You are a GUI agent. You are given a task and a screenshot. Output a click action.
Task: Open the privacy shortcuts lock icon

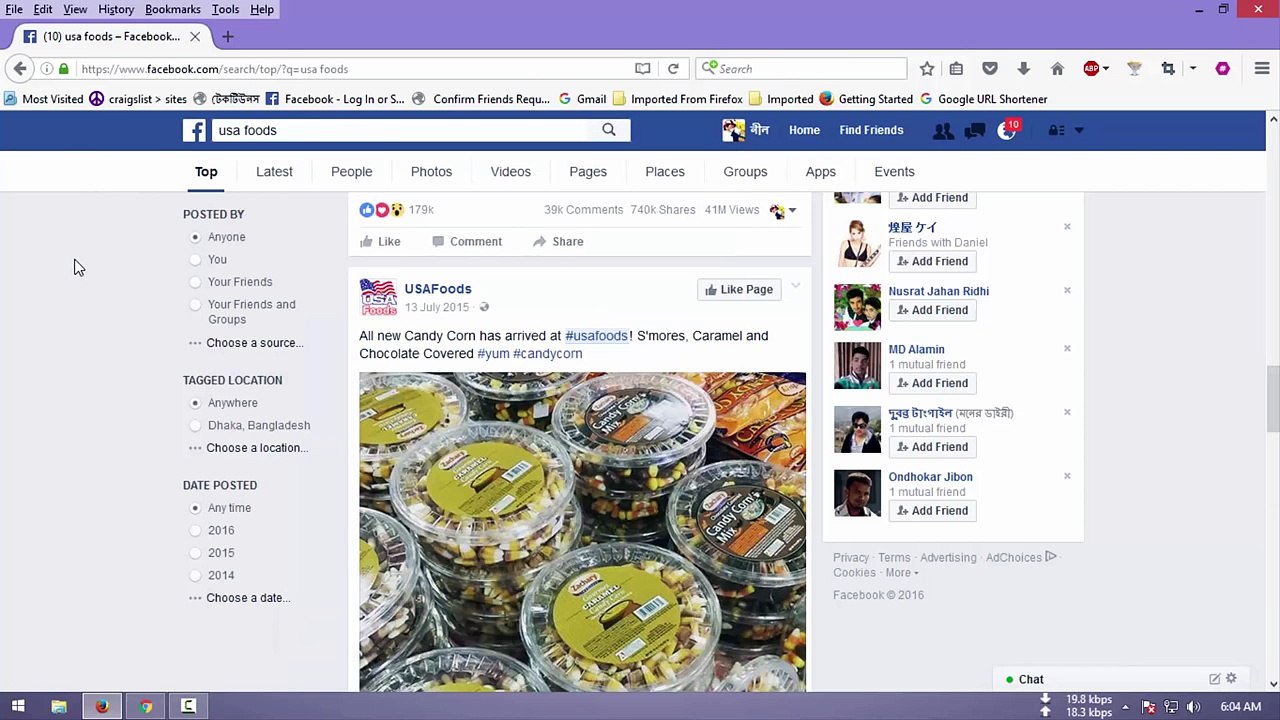point(1056,130)
